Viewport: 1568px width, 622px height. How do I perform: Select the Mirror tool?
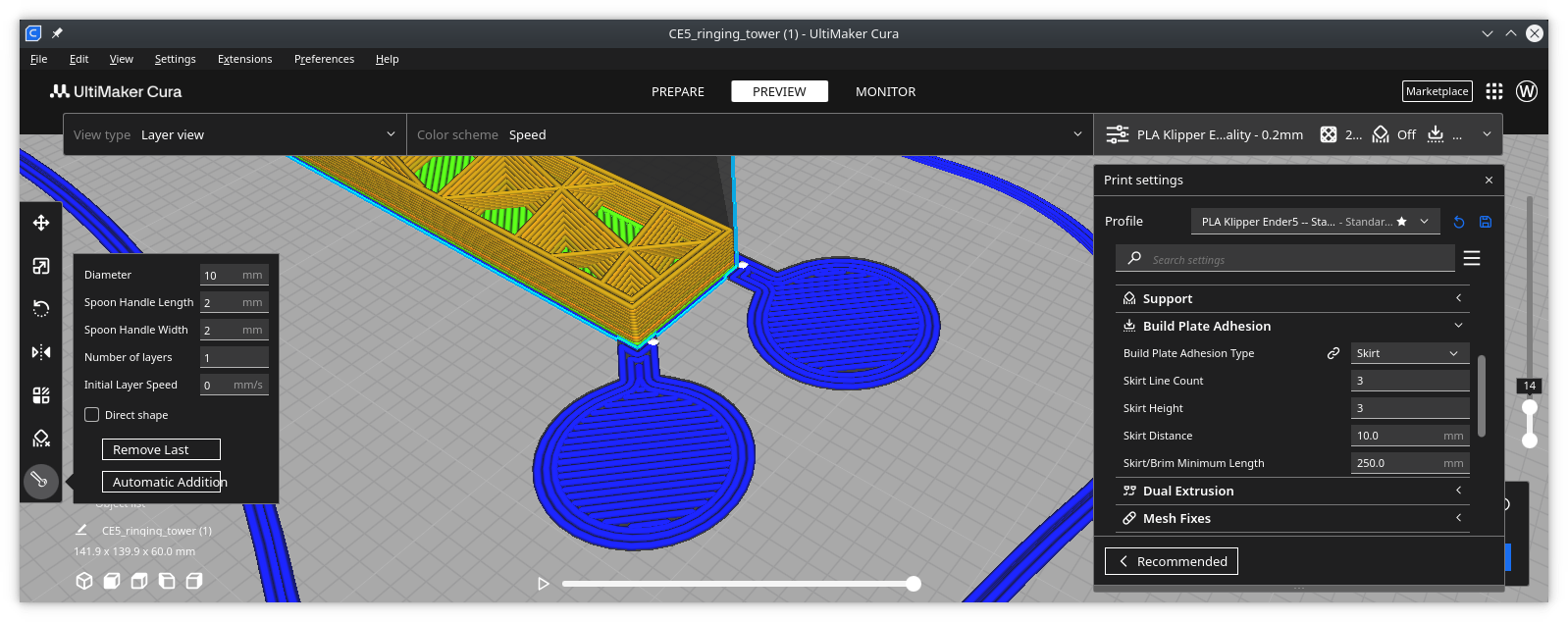[x=41, y=352]
